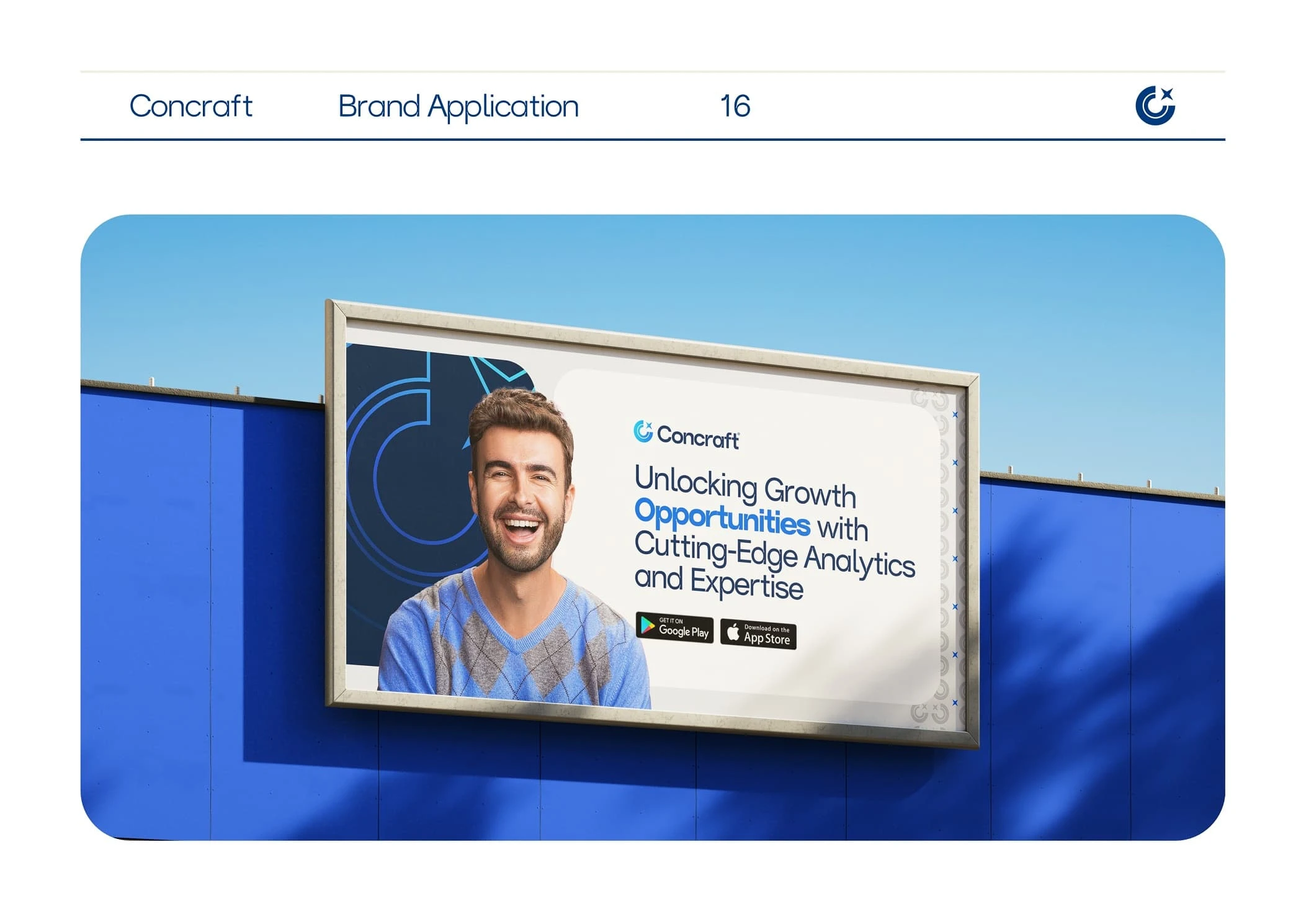Viewport: 1306px width, 924px height.
Task: Click the Apple logo on App Store badge
Action: [733, 632]
